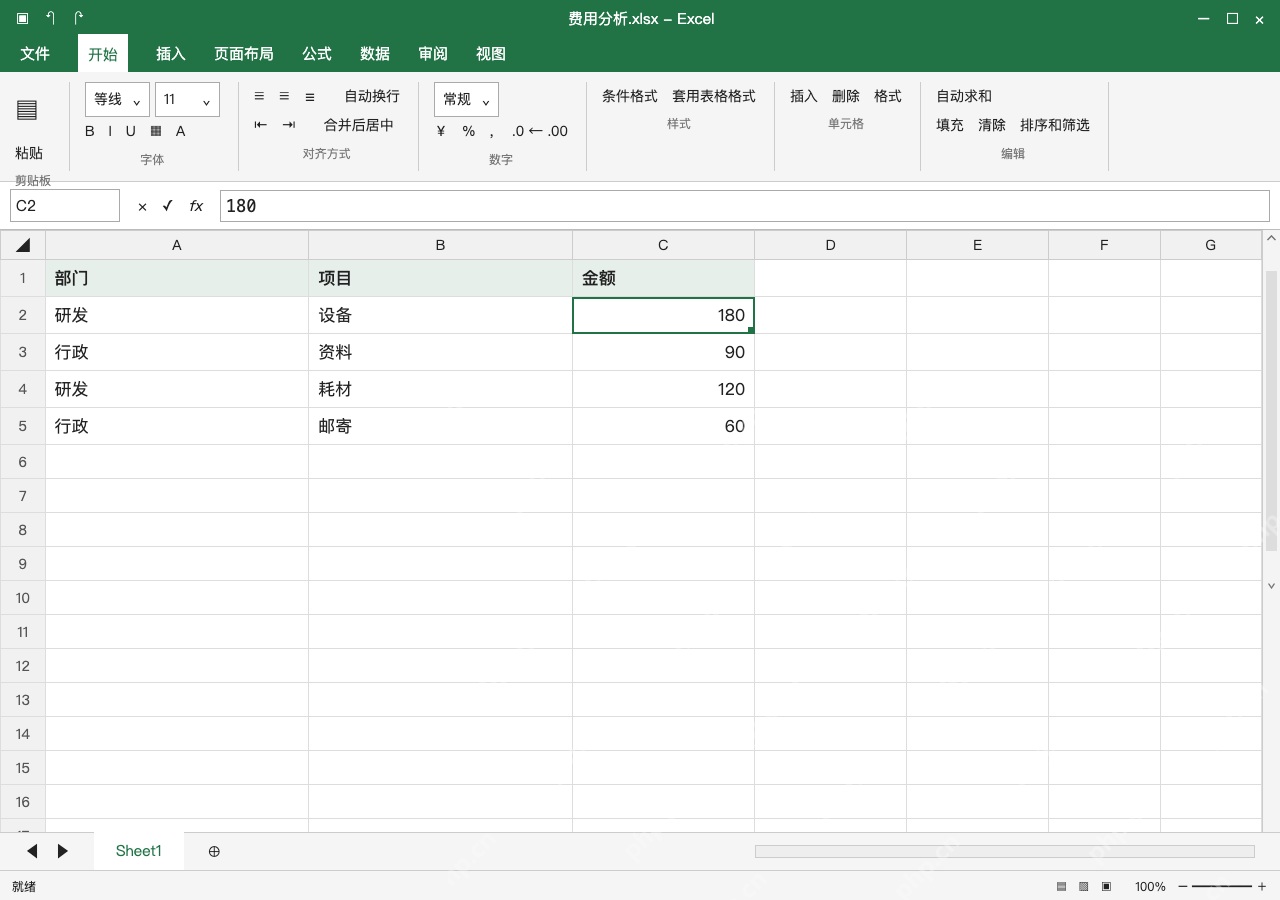
Task: Click the formula bar showing 180
Action: [x=745, y=206]
